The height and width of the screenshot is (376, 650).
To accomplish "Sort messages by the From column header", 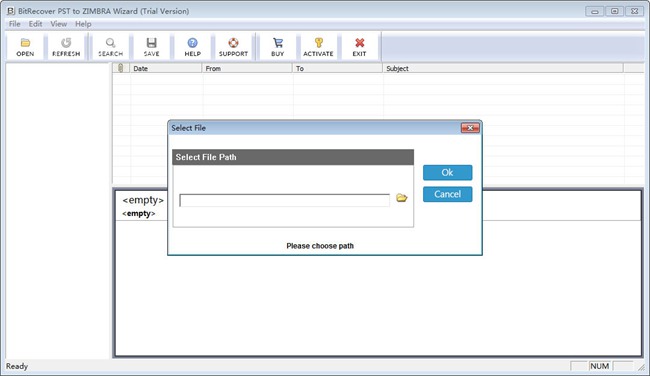I will (247, 68).
